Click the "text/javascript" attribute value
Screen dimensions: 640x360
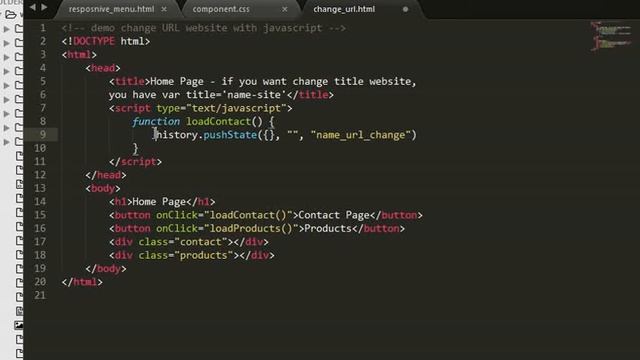click(x=236, y=108)
